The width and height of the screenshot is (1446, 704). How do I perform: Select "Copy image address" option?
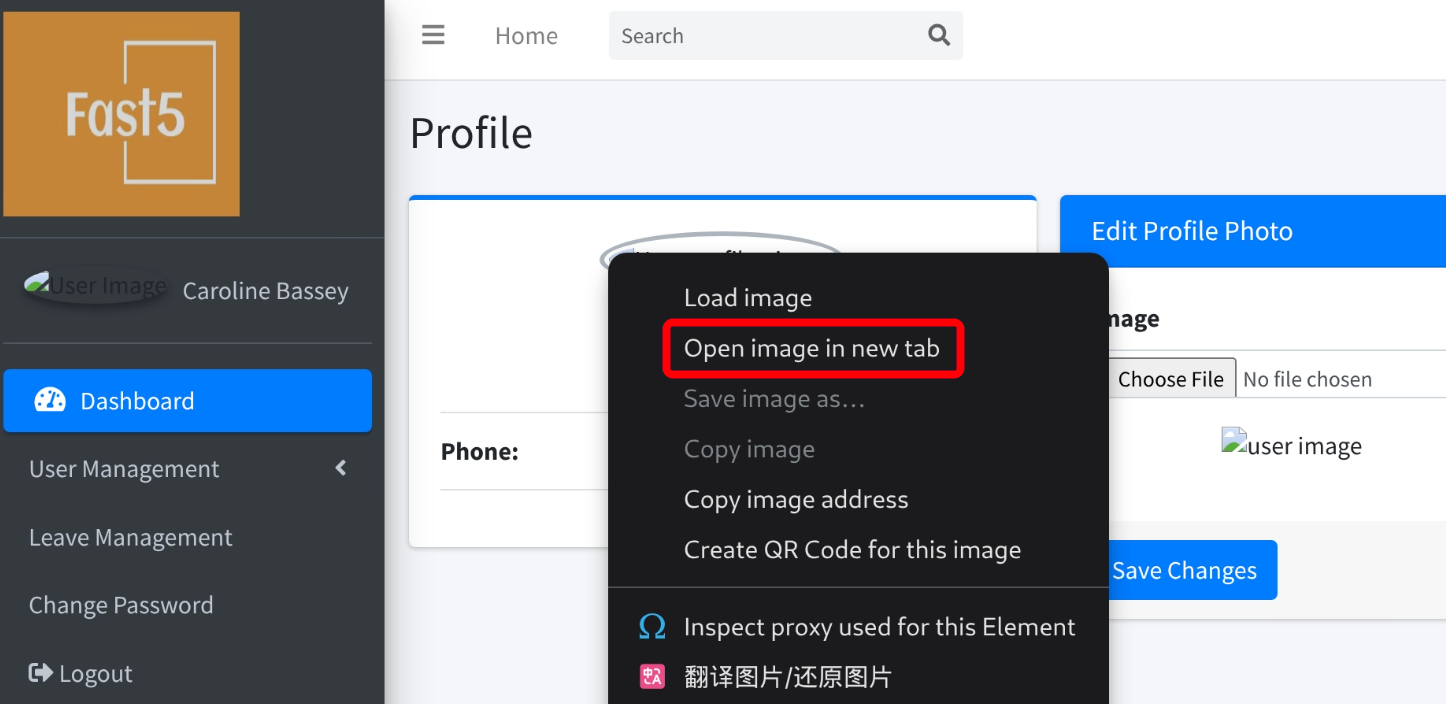point(795,499)
